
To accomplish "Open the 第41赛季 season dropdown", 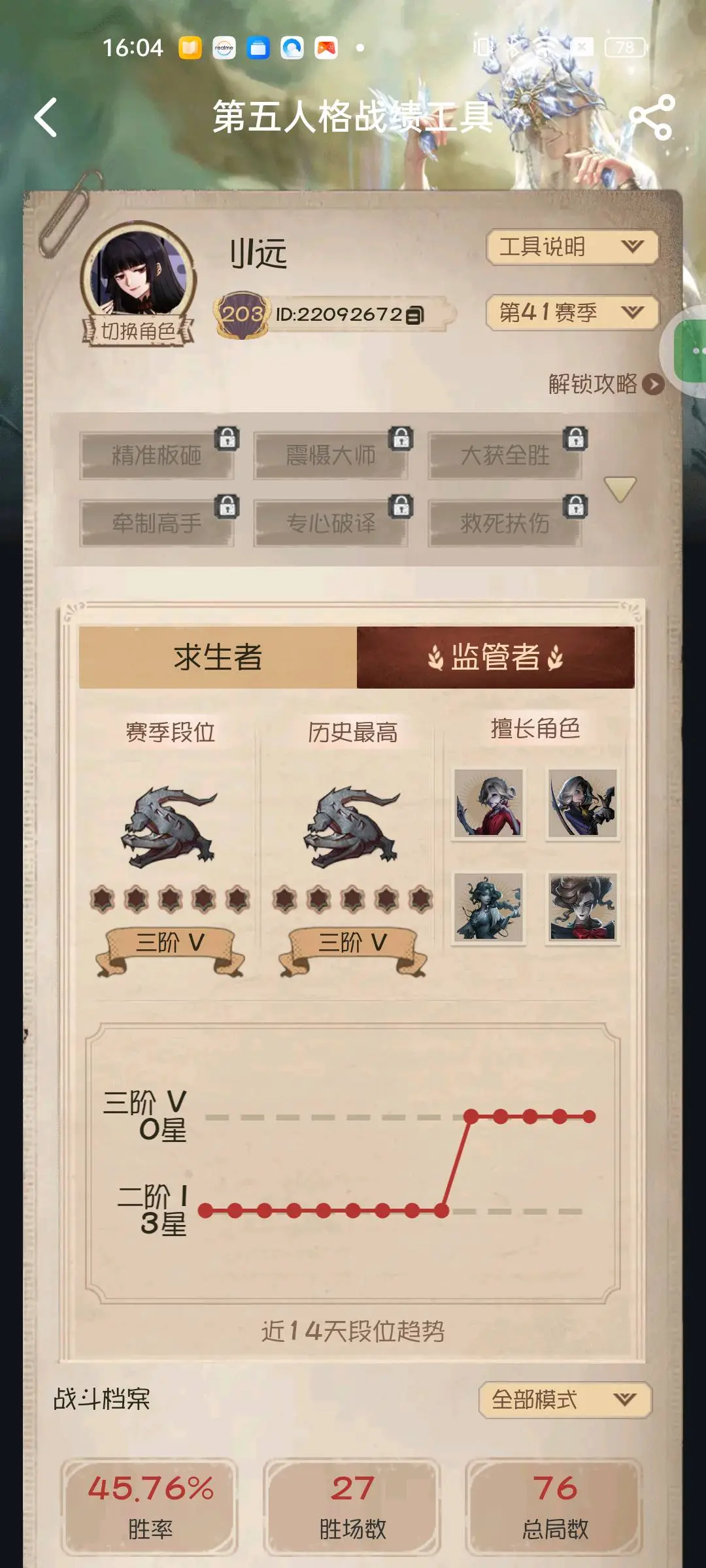I will pos(572,312).
